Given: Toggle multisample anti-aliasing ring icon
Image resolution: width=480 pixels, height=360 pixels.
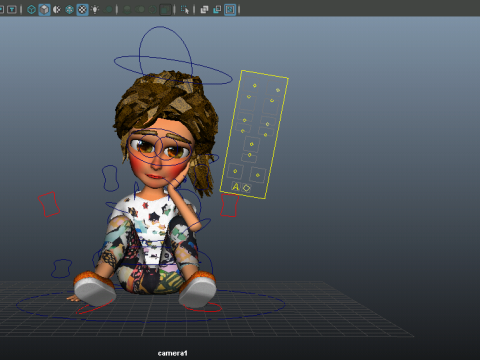Looking at the screenshot, I should coord(152,10).
